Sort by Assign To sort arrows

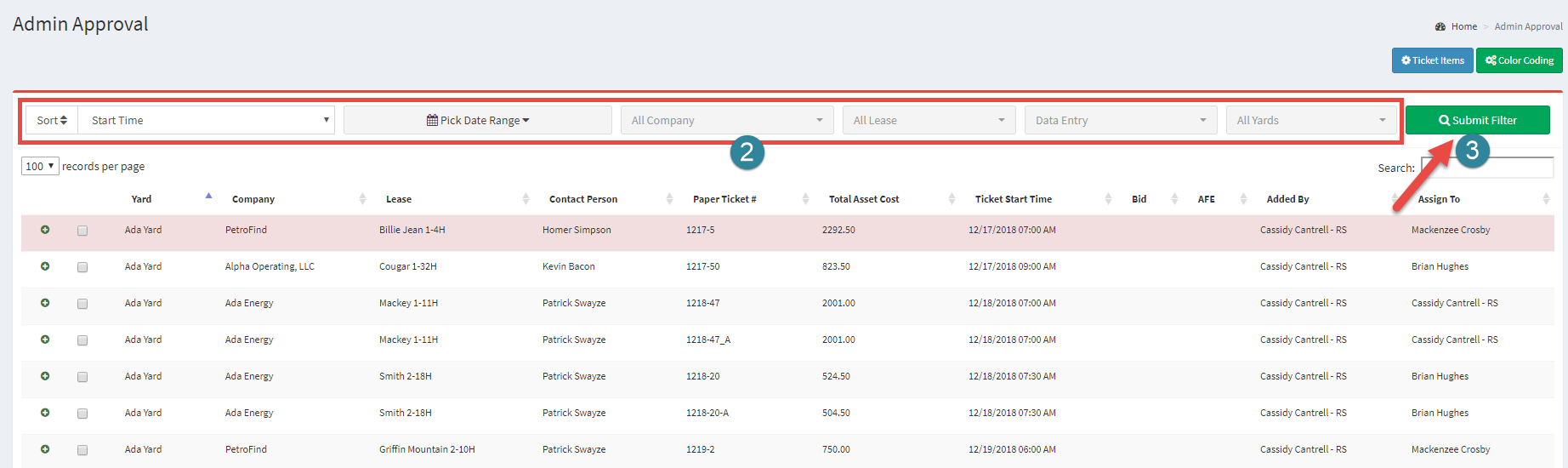[1546, 199]
